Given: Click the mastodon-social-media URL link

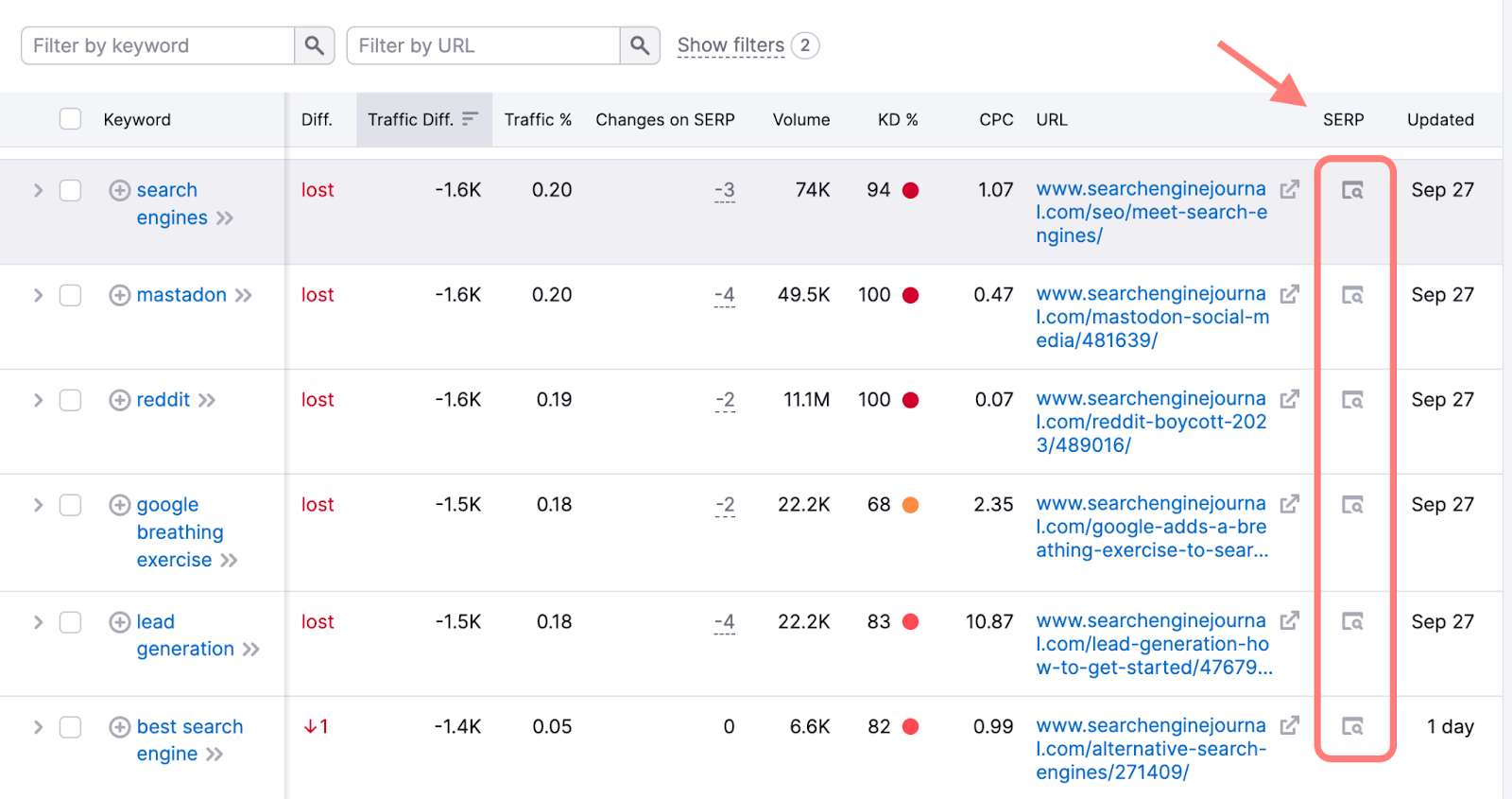Looking at the screenshot, I should click(x=1152, y=318).
